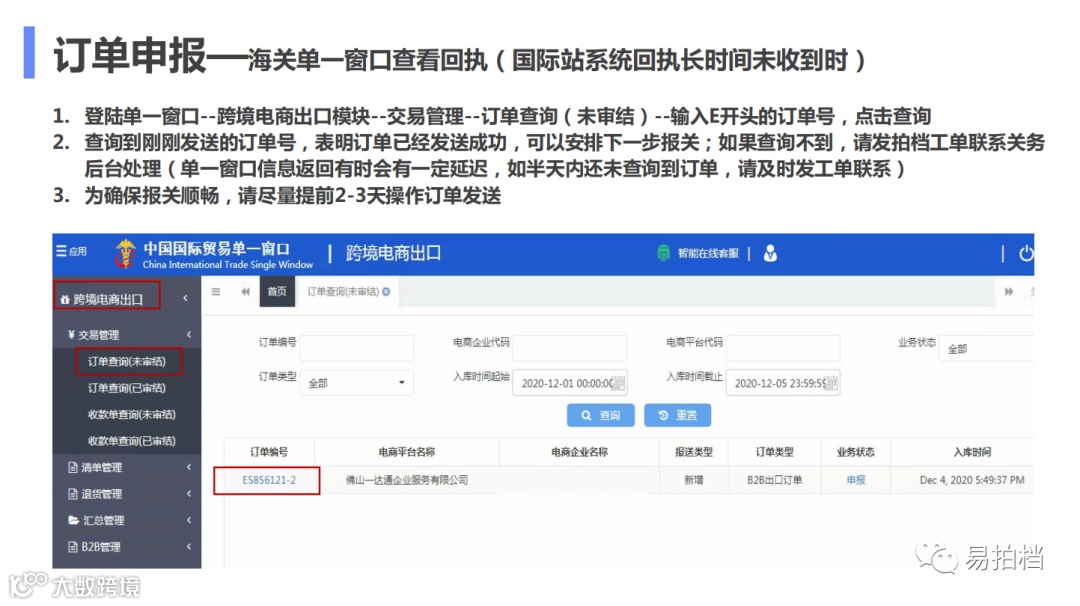
Task: Click the 电商企业名称 column header
Action: (x=579, y=452)
